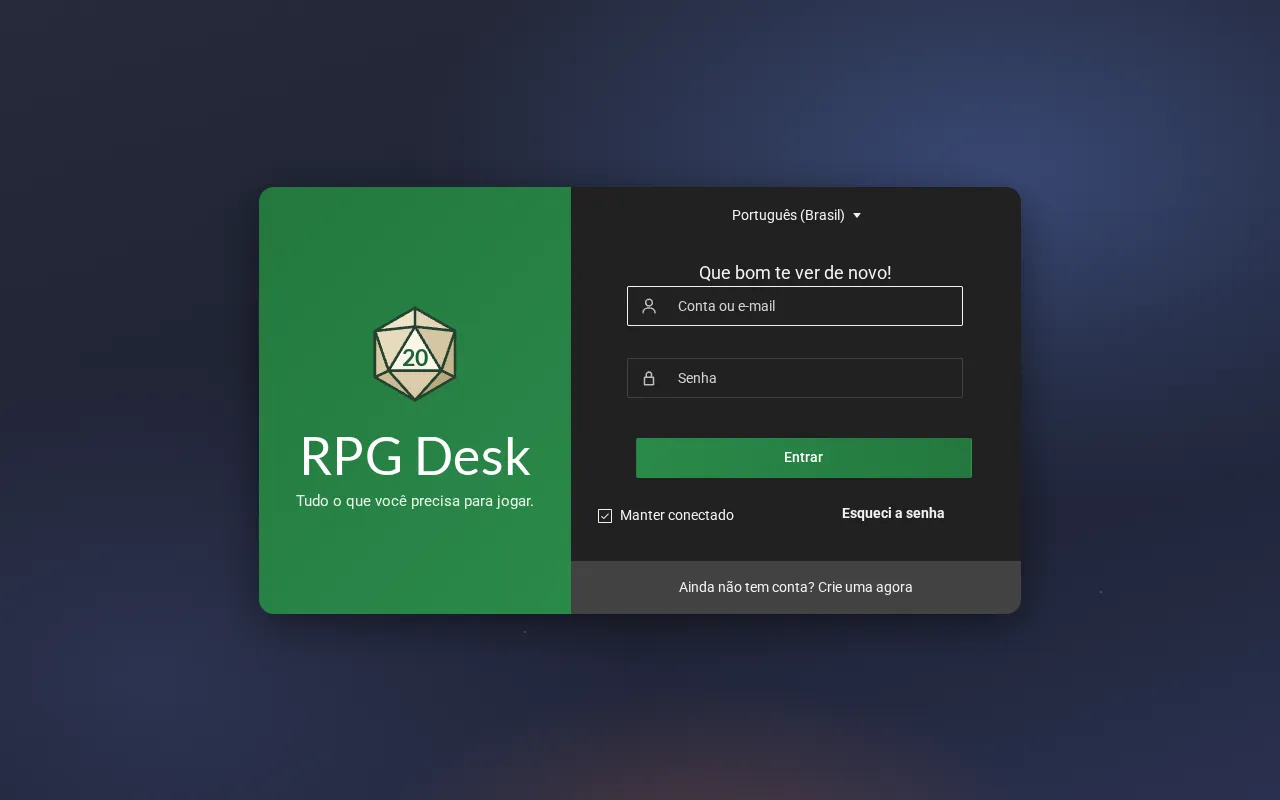Click the padlock icon in the password field
Viewport: 1280px width, 800px height.
649,378
